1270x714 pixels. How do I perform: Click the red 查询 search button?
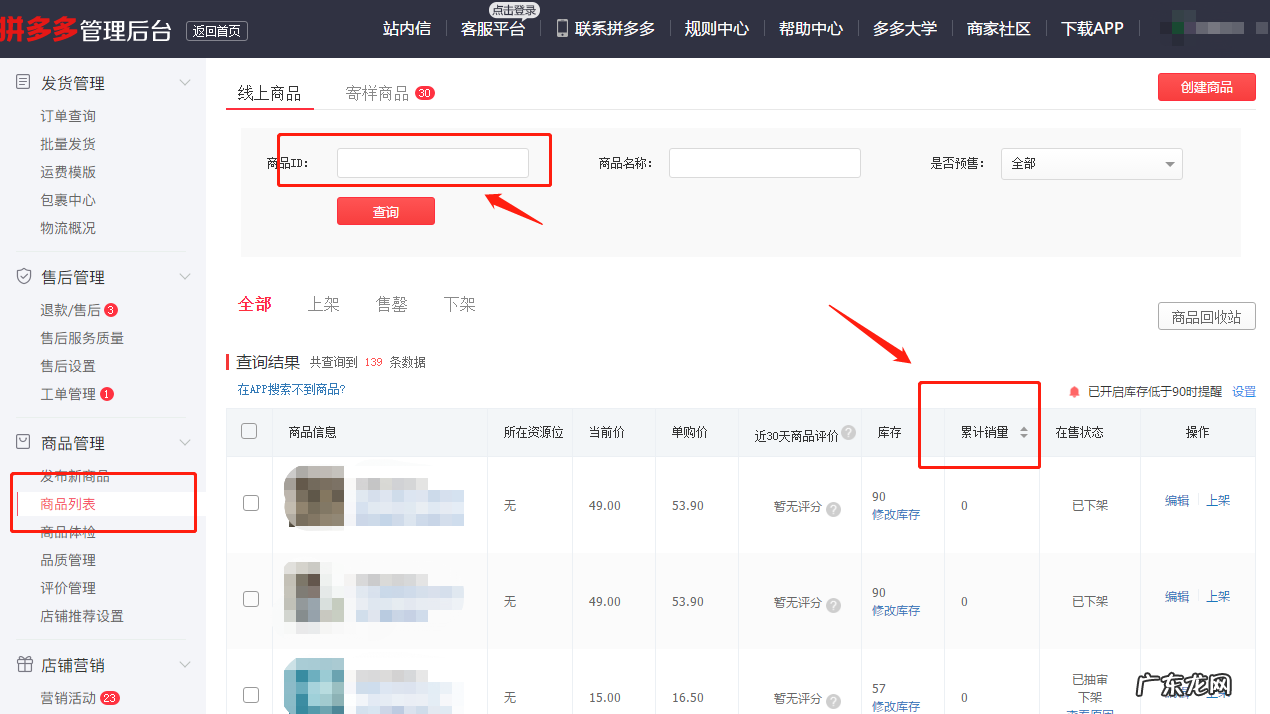coord(385,212)
